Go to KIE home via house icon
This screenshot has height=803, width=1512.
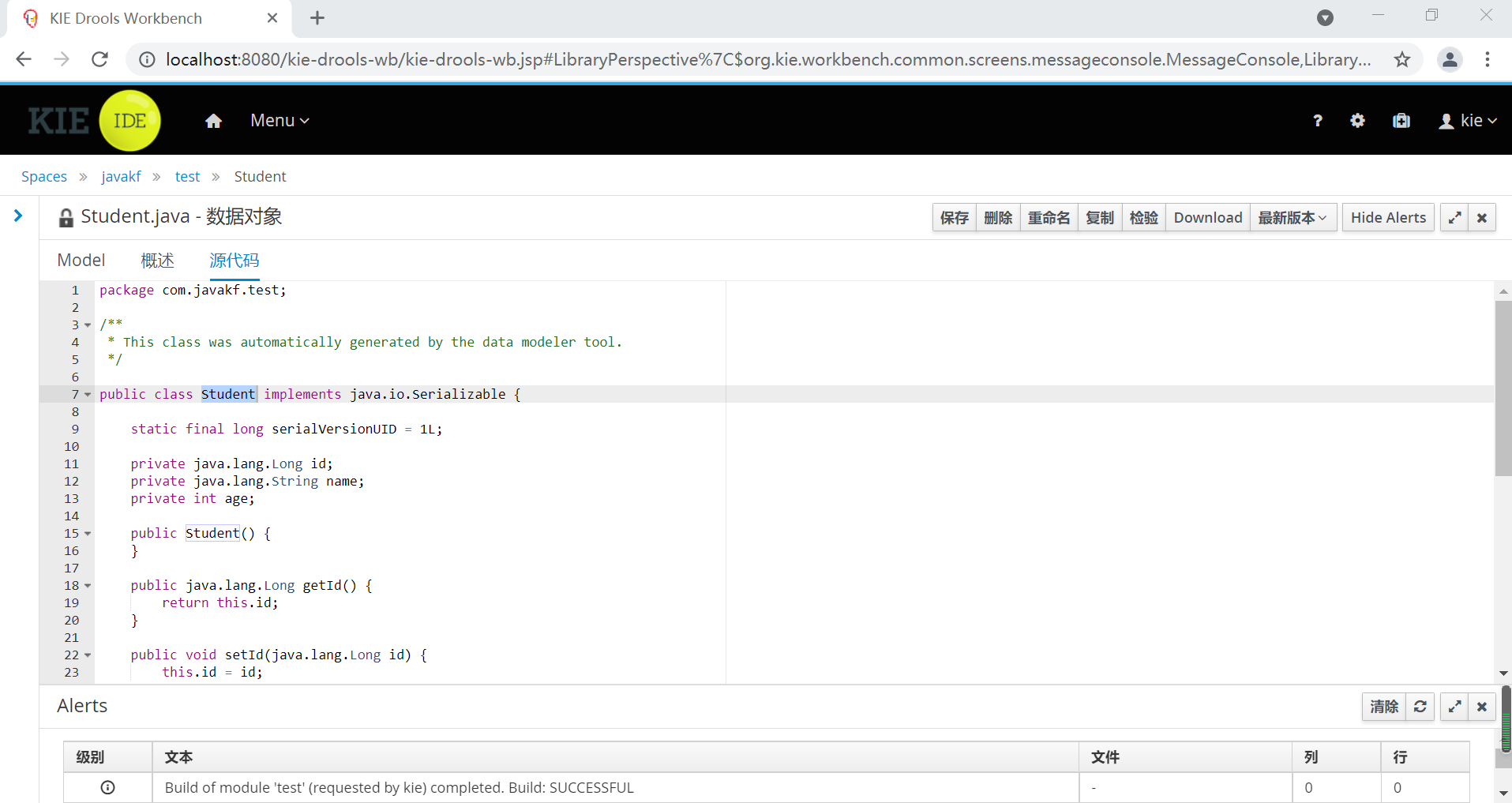(213, 121)
